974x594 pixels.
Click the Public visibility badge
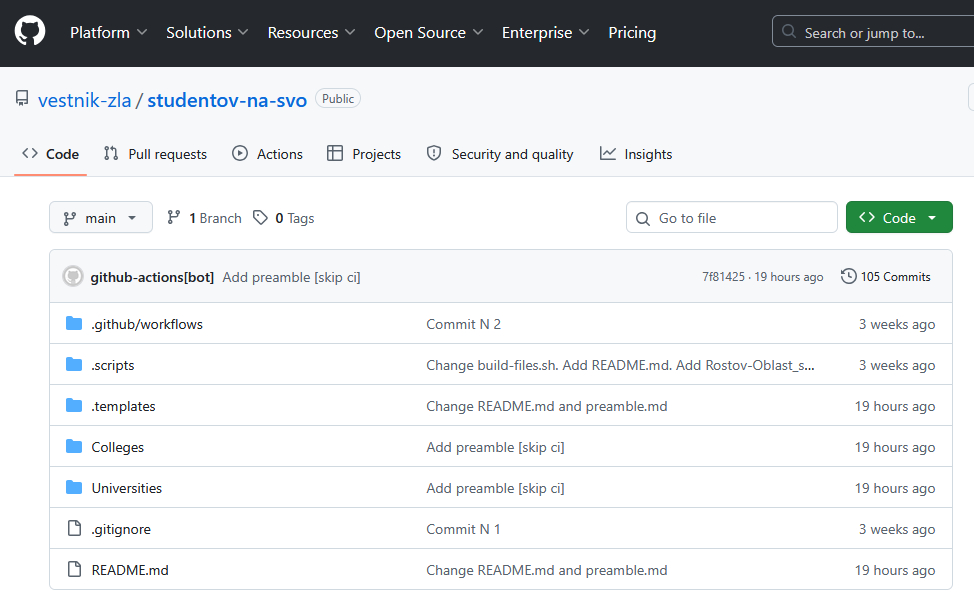click(x=338, y=98)
